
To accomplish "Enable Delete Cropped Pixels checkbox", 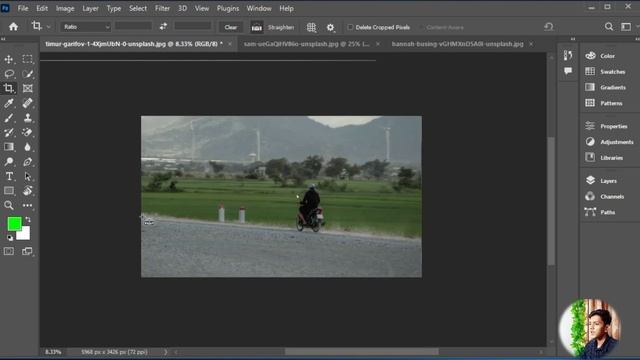I will pyautogui.click(x=350, y=27).
